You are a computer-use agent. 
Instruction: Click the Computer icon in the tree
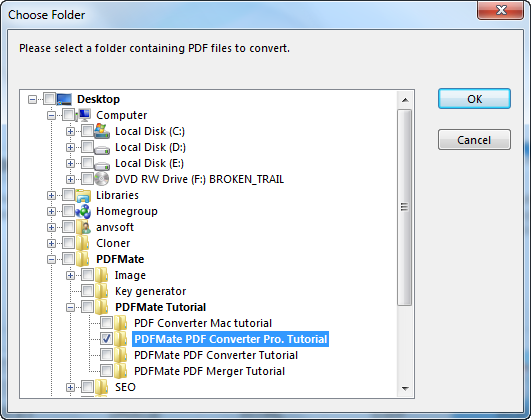tap(83, 115)
